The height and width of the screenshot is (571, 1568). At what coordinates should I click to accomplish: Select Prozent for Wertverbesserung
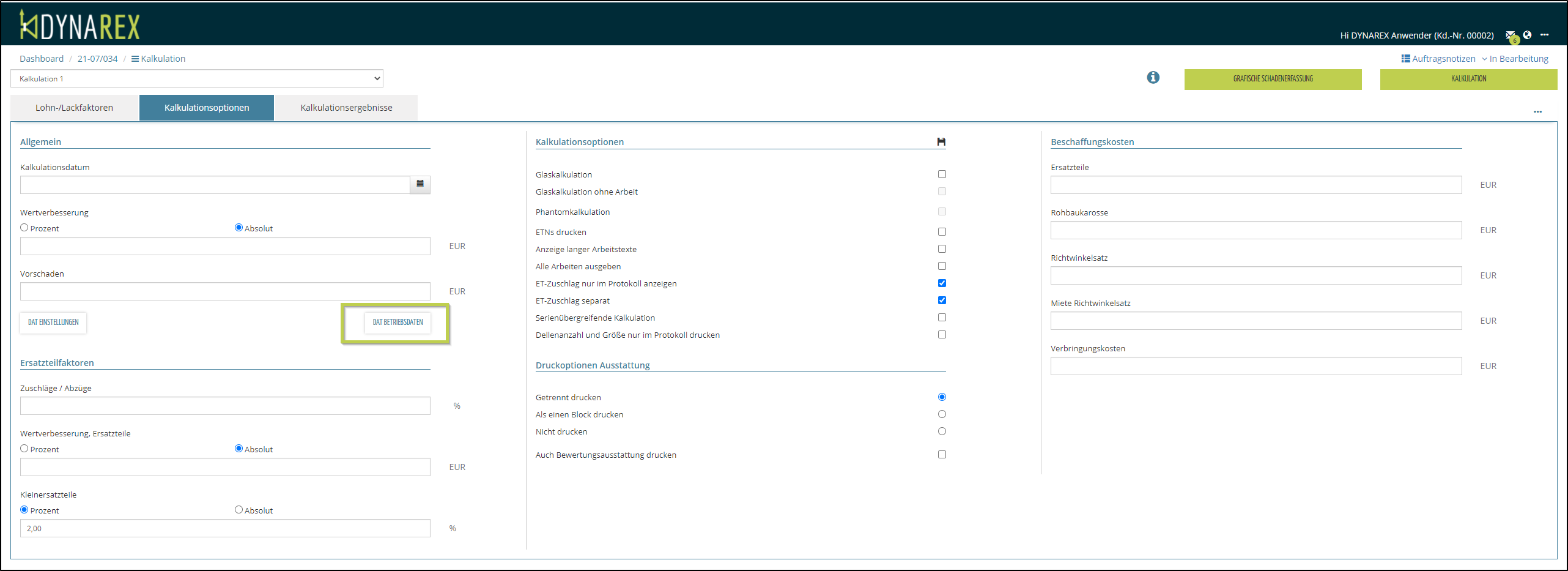[24, 228]
